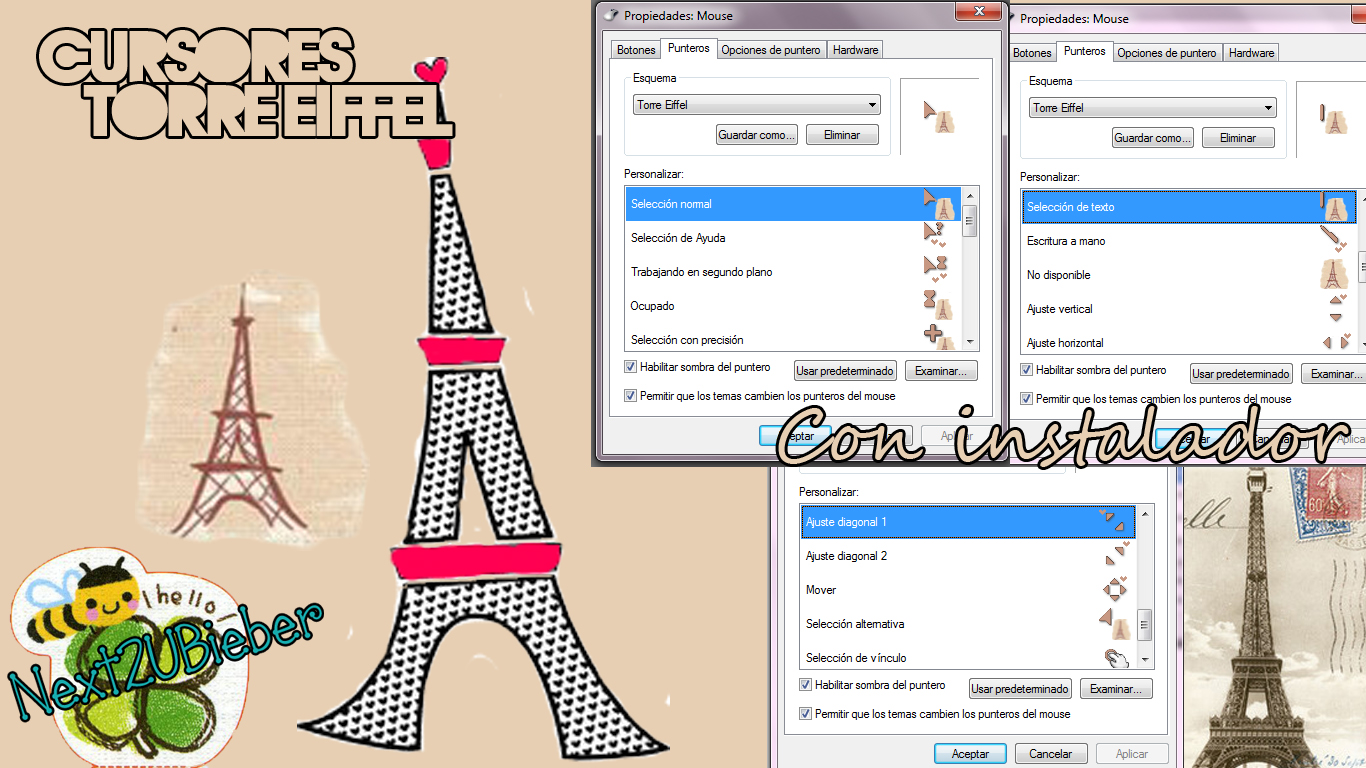Pick the Ajuste diagonal 2 cursor icon
Screen dimensions: 1366x768
tap(1118, 554)
